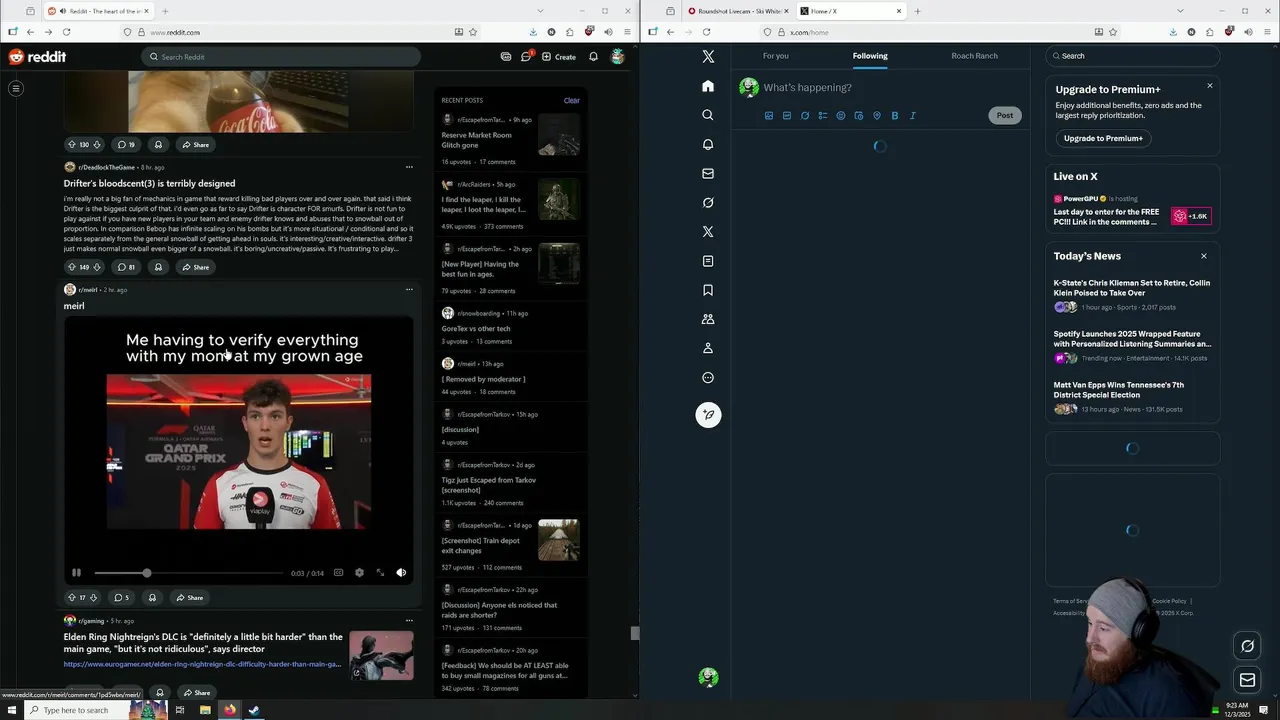Screen dimensions: 1280x720
Task: Open the 81 comments on Drifter post
Action: point(126,267)
